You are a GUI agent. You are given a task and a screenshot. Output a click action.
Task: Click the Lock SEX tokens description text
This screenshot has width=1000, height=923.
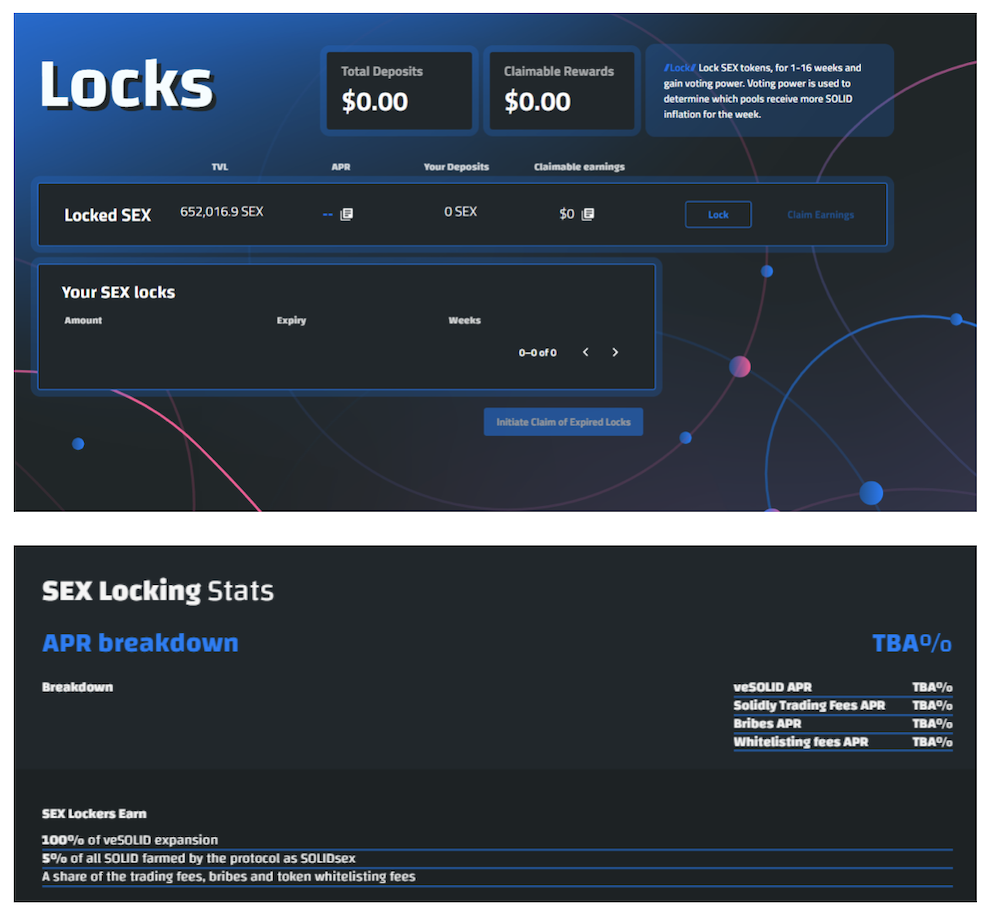click(763, 91)
